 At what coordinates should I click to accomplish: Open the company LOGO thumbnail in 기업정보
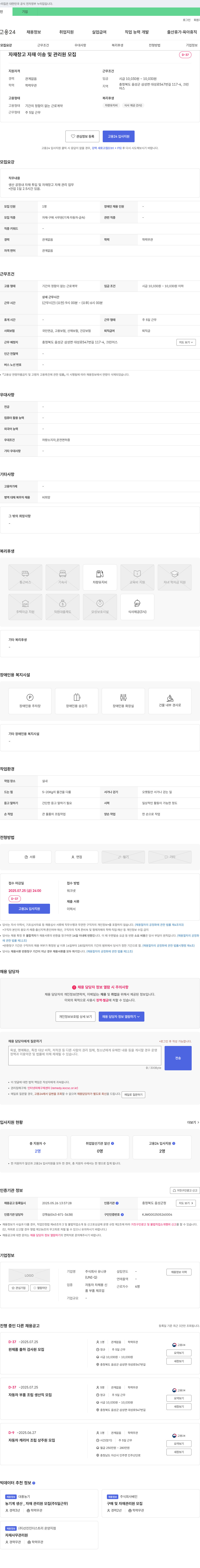coord(29,1275)
